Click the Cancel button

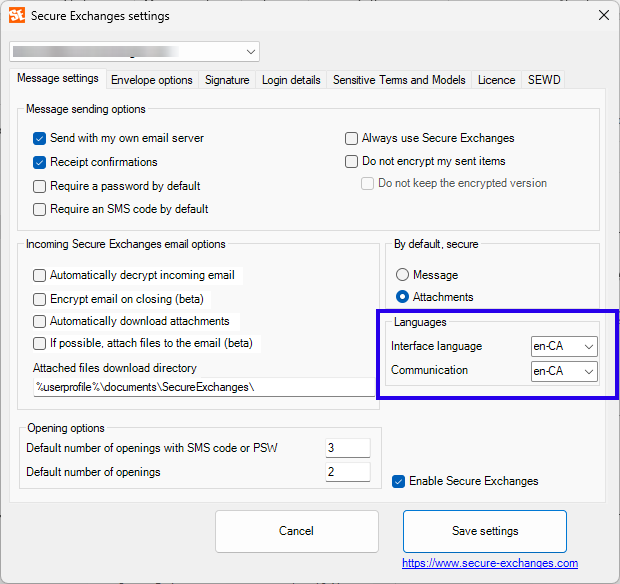click(x=296, y=531)
